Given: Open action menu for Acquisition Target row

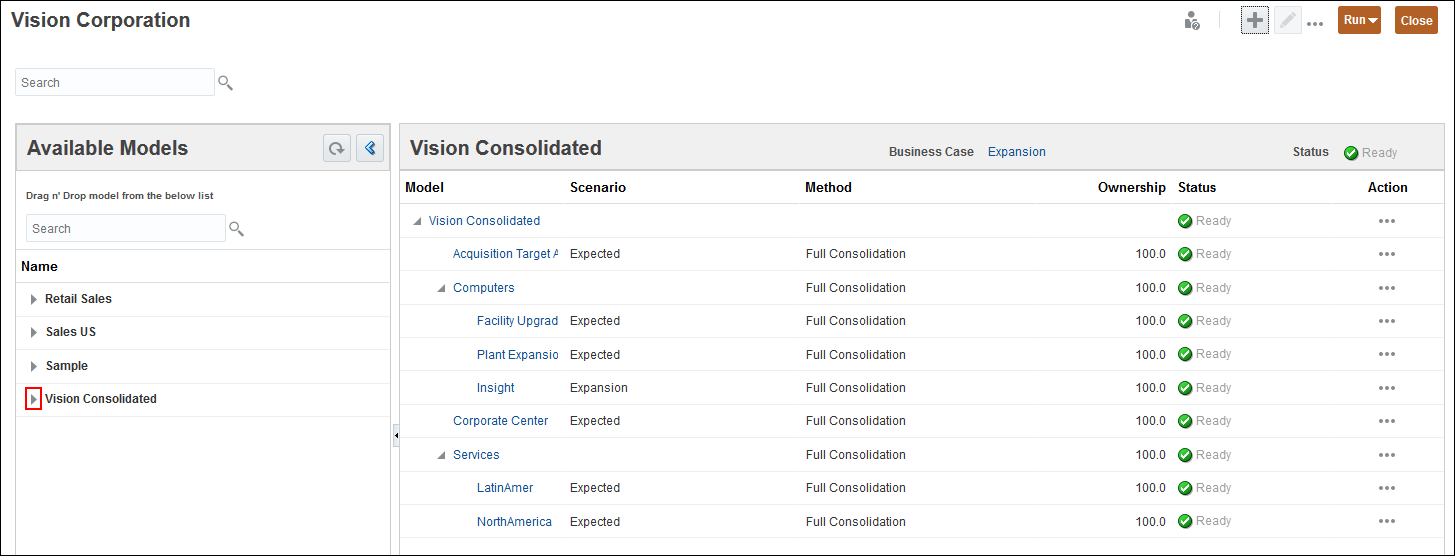Looking at the screenshot, I should tap(1386, 254).
